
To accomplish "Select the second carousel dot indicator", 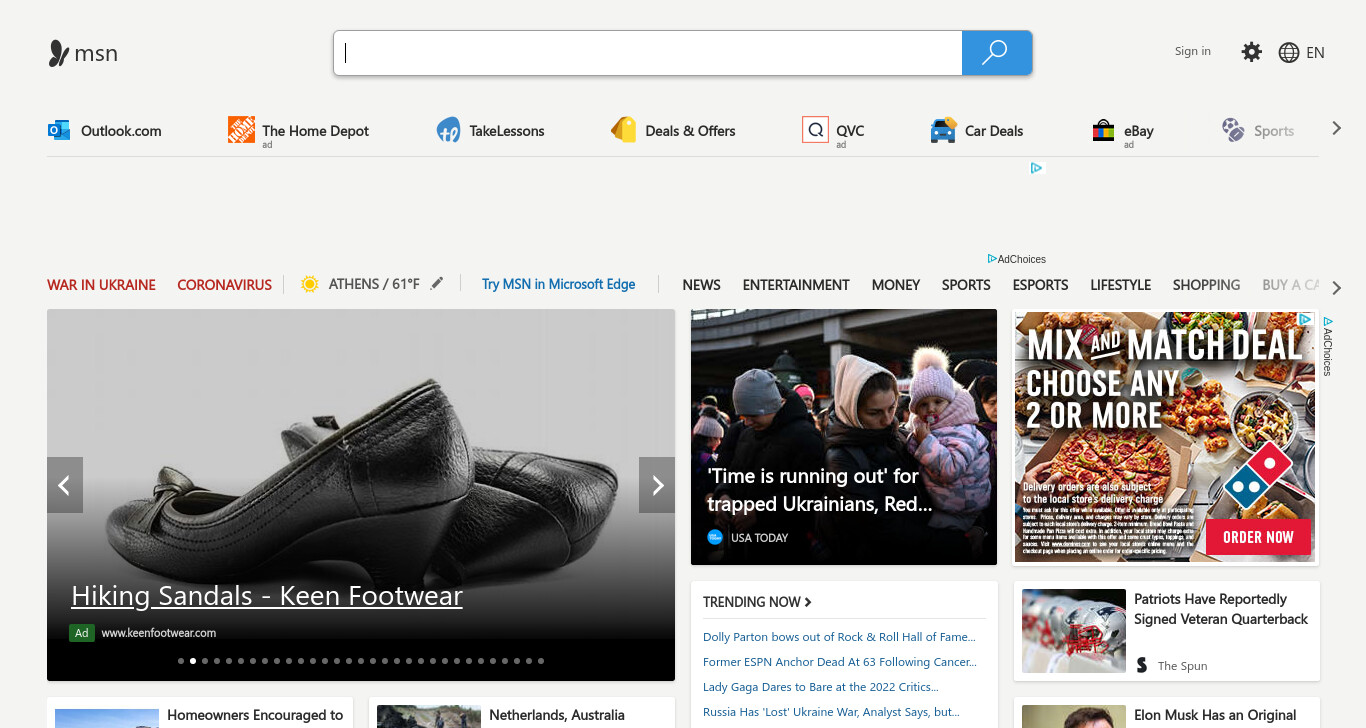I will [193, 661].
